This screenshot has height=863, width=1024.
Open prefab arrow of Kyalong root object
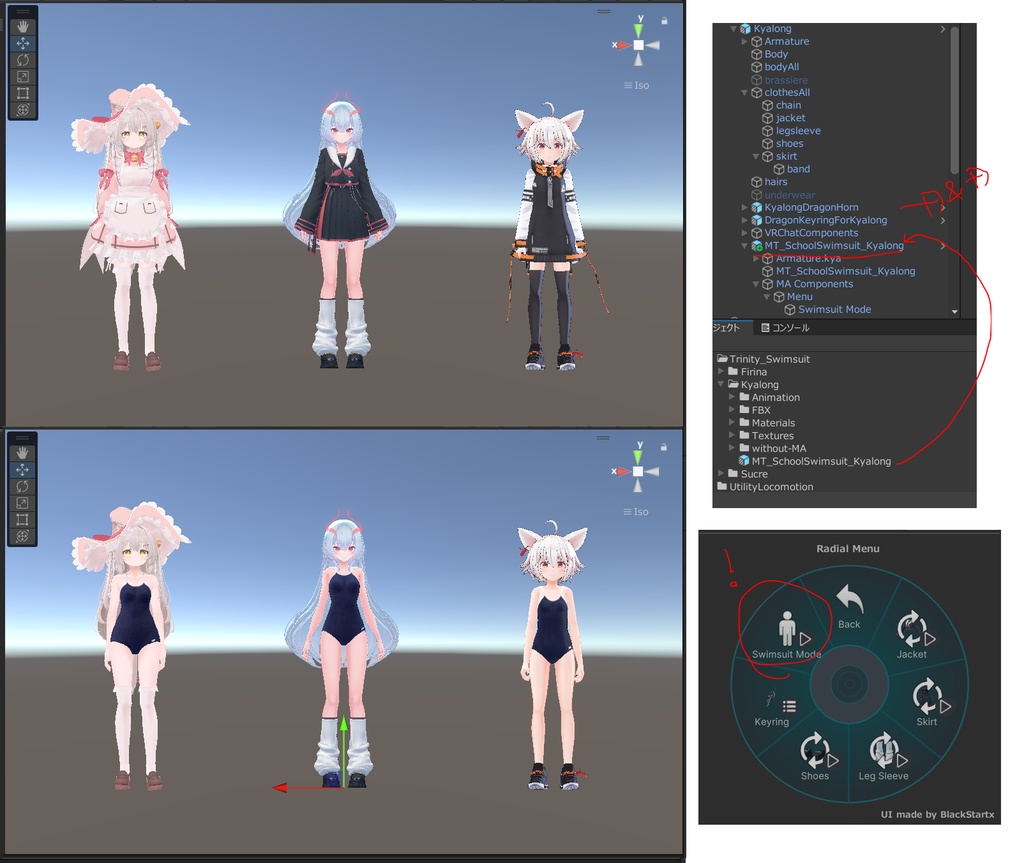click(x=942, y=29)
